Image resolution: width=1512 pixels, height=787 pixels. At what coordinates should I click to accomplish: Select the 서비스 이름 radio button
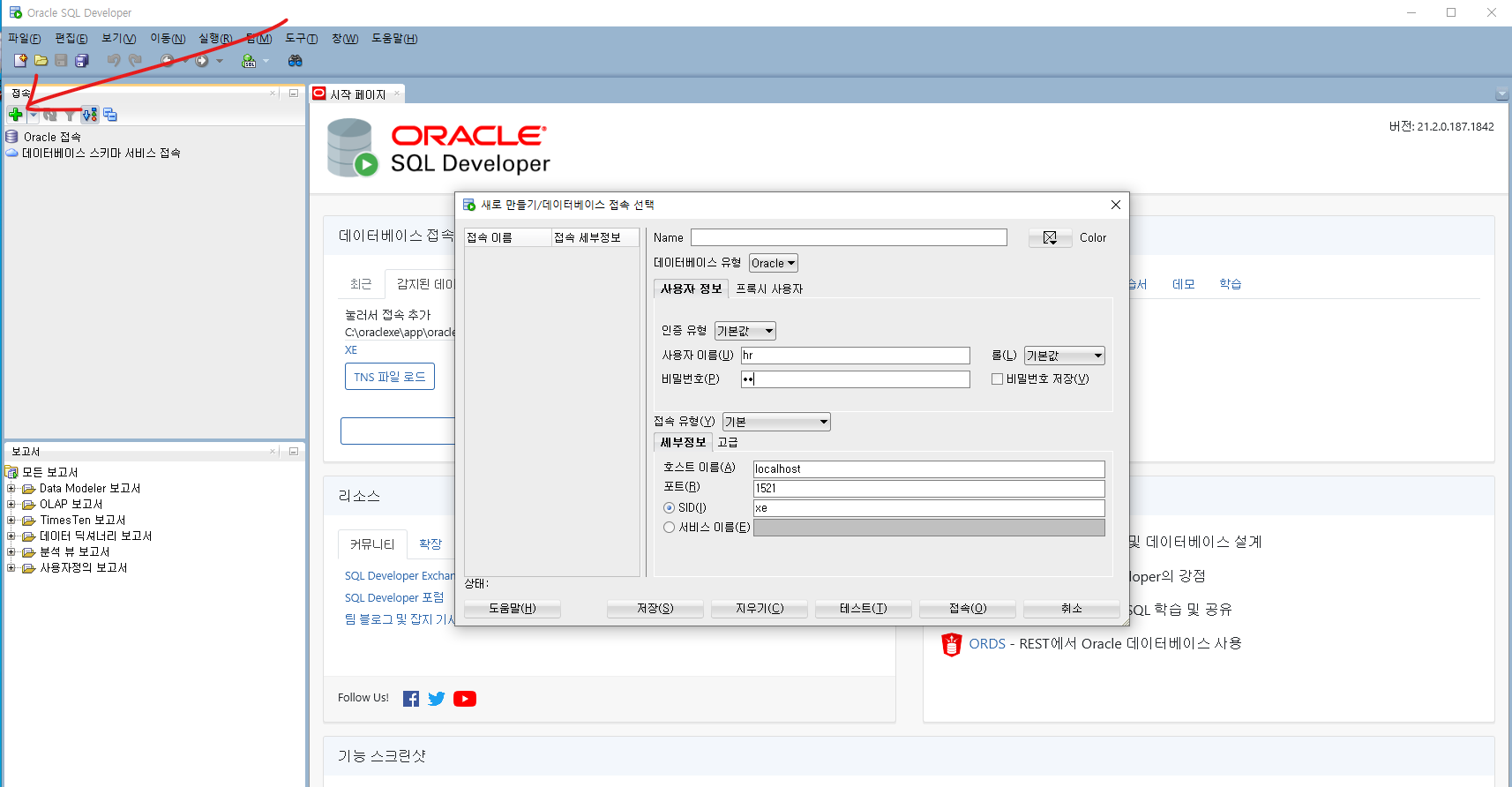[x=669, y=528]
